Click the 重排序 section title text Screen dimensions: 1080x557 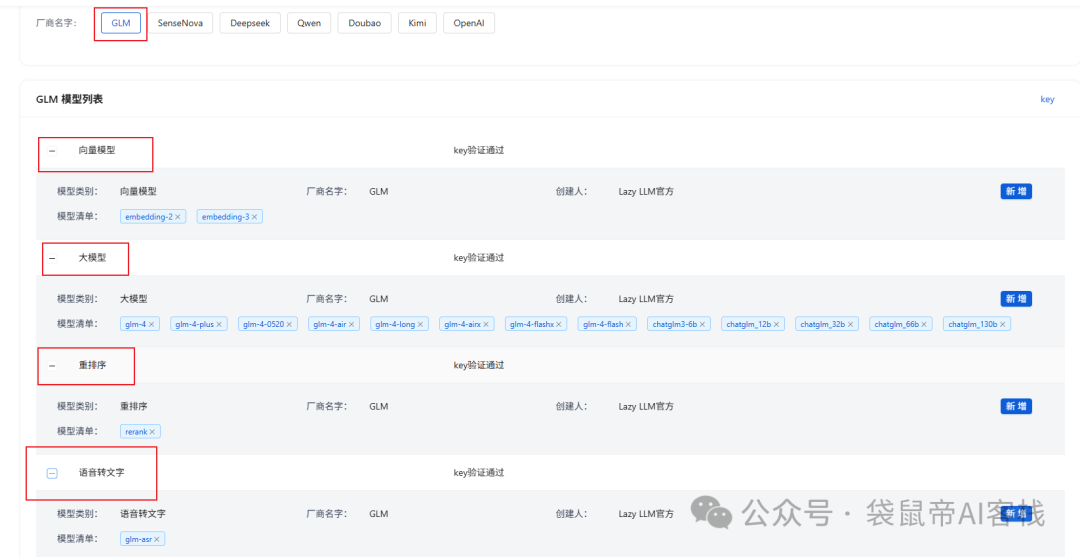coord(92,365)
